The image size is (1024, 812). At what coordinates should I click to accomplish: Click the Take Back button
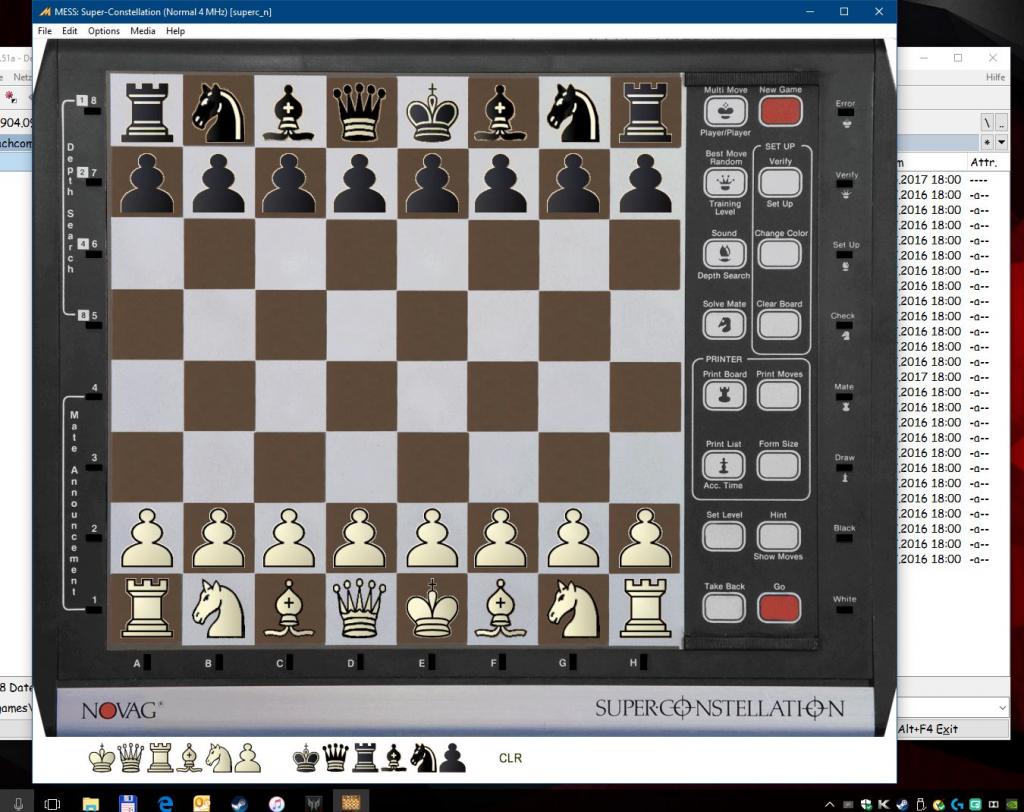tap(724, 607)
